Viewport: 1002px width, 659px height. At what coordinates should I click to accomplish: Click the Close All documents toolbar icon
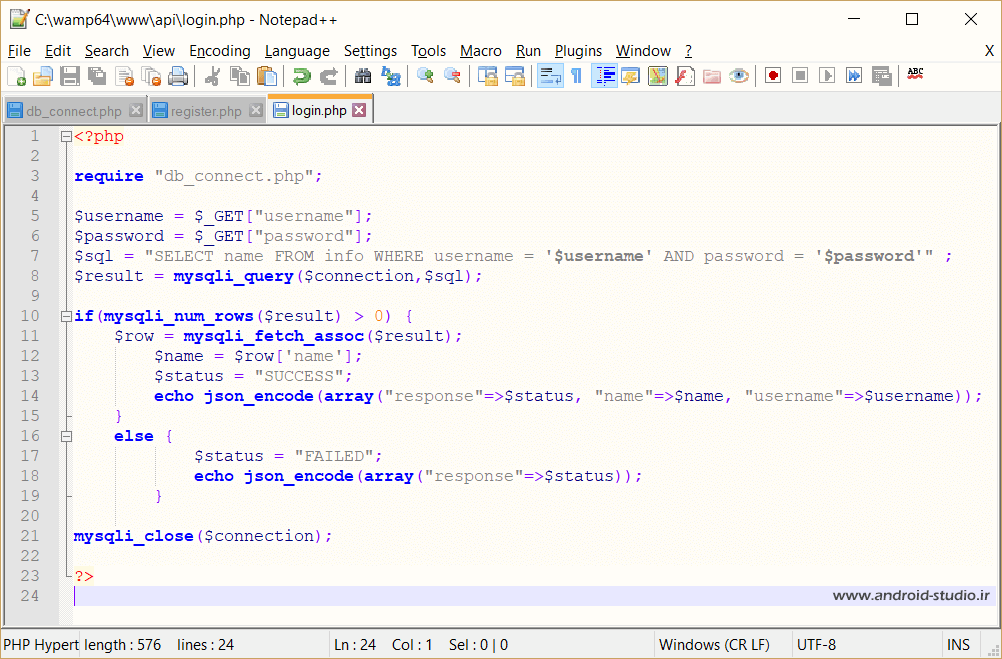tap(151, 76)
